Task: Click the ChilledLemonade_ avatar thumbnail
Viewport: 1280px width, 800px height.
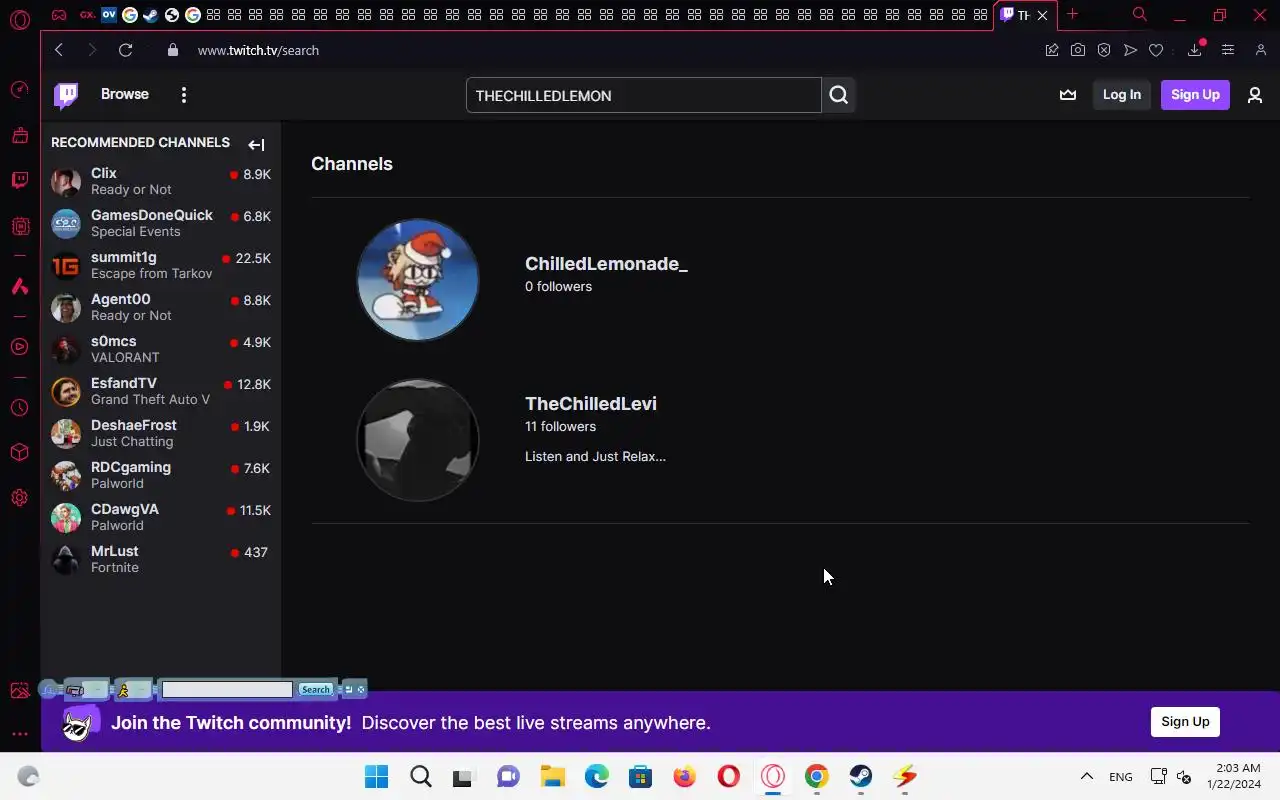Action: click(418, 280)
